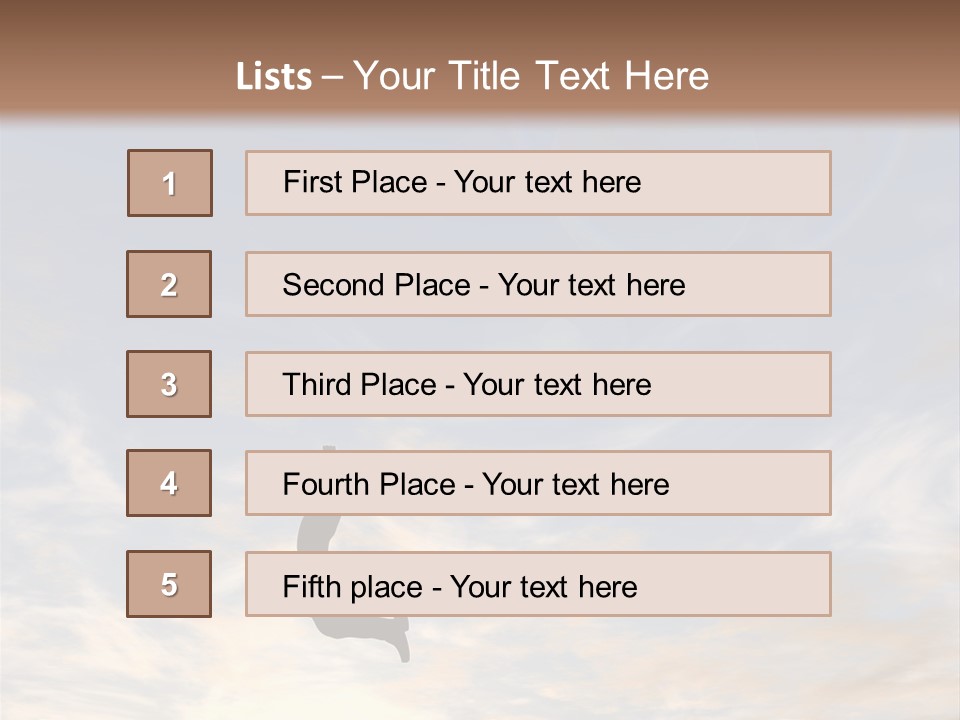This screenshot has width=960, height=720.
Task: Select the number 4 box
Action: pos(169,483)
